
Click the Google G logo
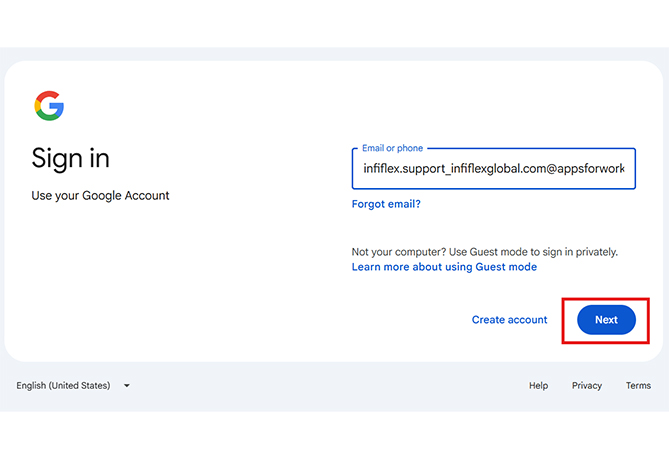click(x=49, y=106)
